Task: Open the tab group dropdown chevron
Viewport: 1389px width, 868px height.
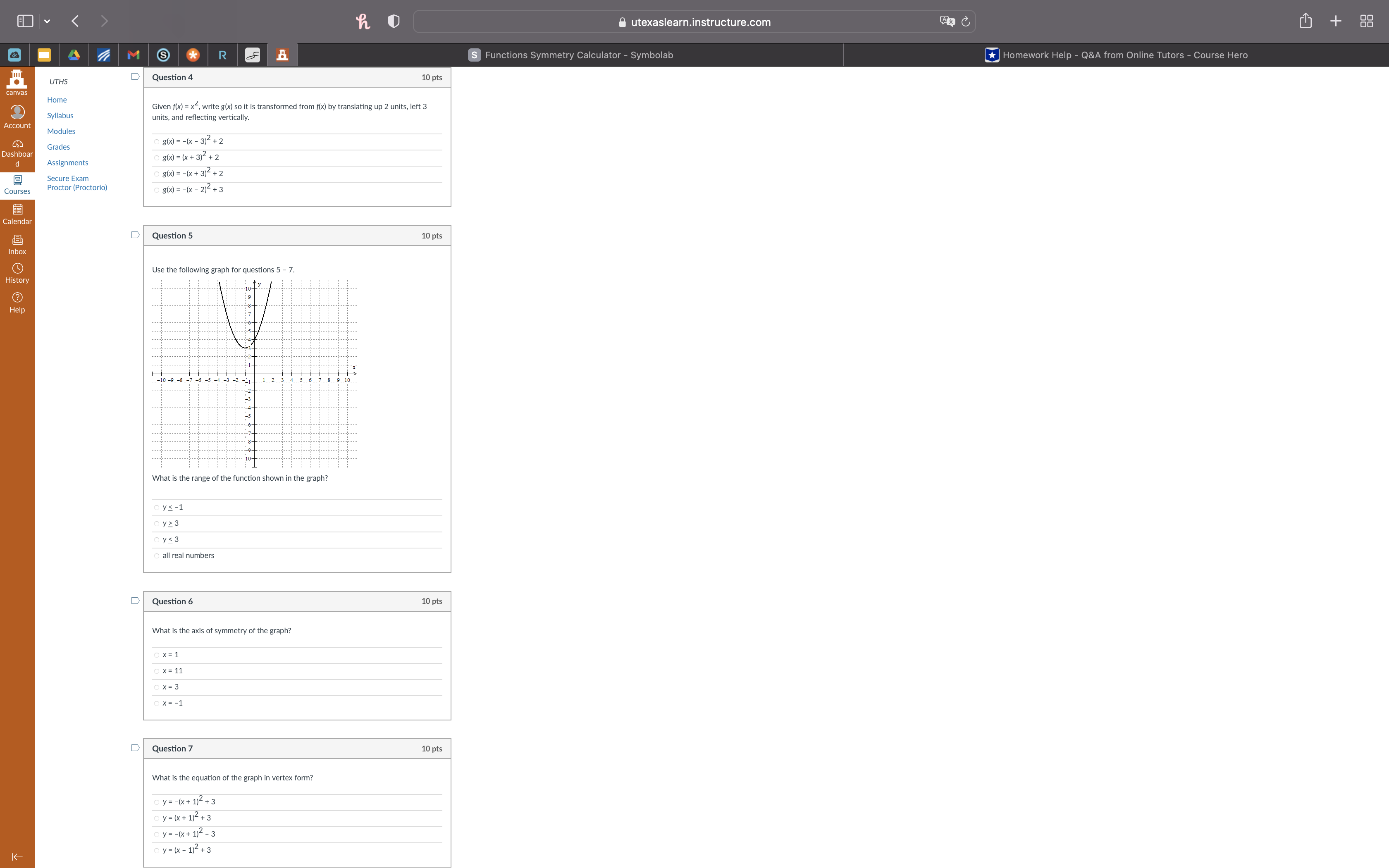Action: click(47, 21)
